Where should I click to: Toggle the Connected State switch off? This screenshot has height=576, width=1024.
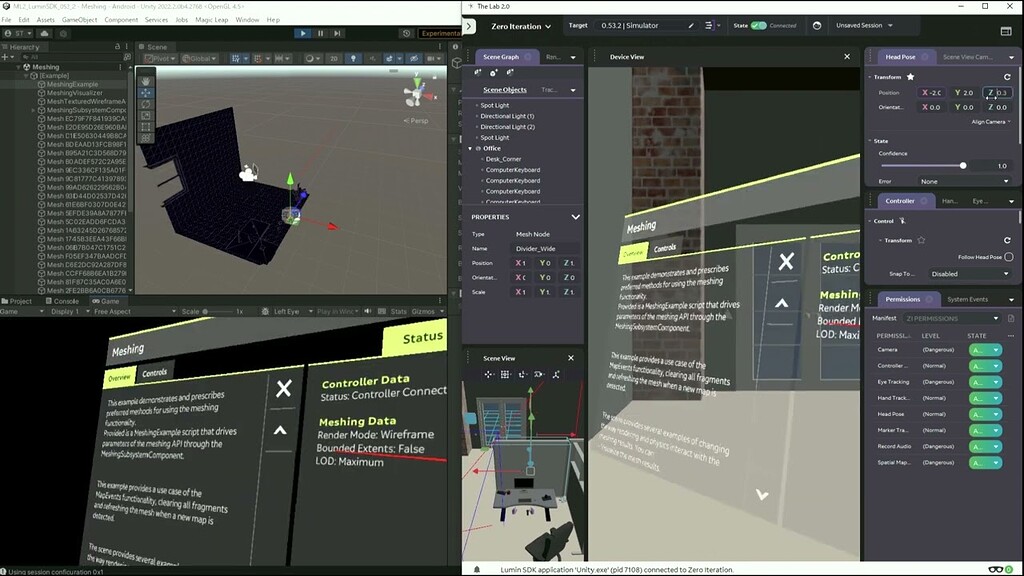coord(758,25)
